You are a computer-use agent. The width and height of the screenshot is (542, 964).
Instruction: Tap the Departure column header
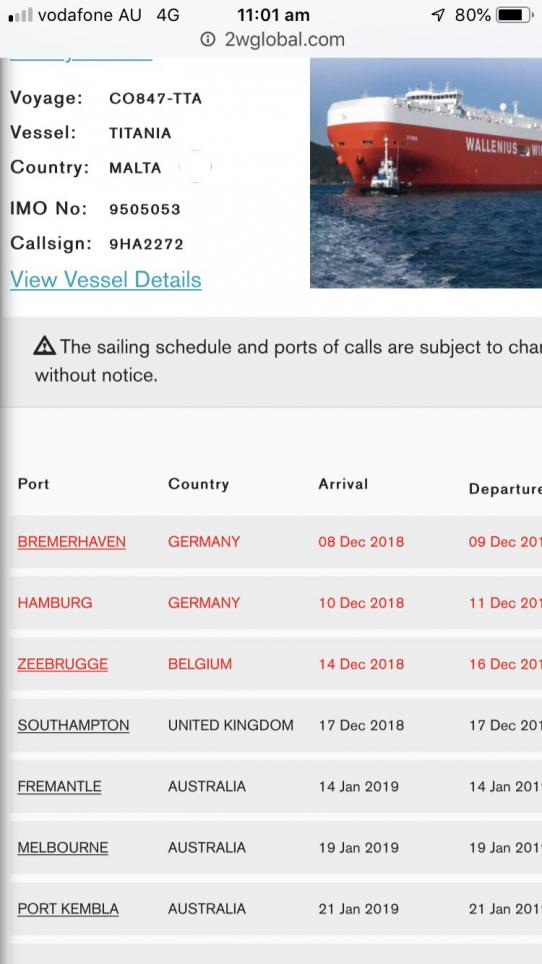(505, 489)
